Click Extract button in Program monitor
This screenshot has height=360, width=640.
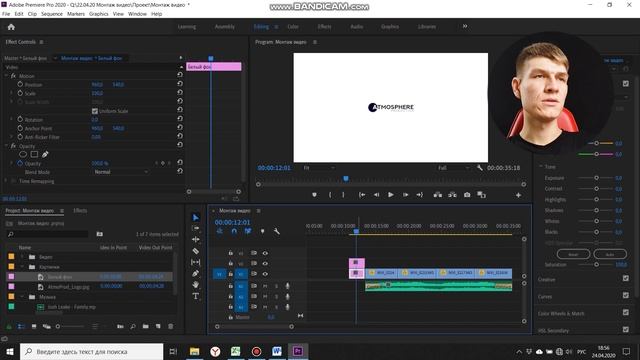(452, 195)
